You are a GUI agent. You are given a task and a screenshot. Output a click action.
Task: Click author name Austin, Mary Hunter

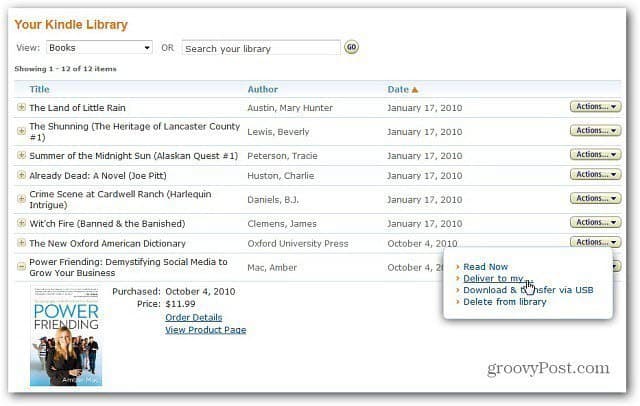click(x=290, y=108)
